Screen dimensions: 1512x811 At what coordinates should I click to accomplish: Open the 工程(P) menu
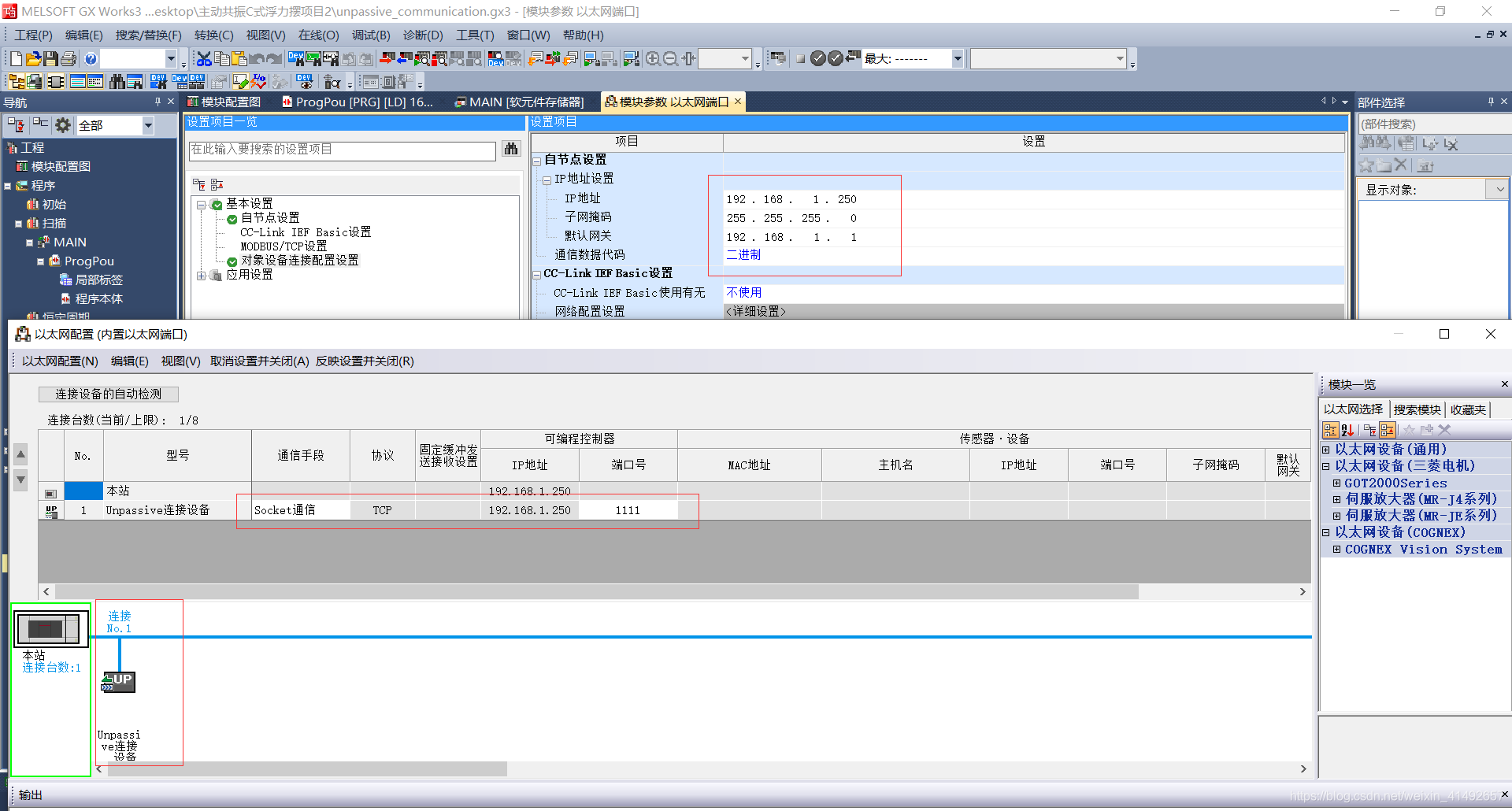coord(33,35)
